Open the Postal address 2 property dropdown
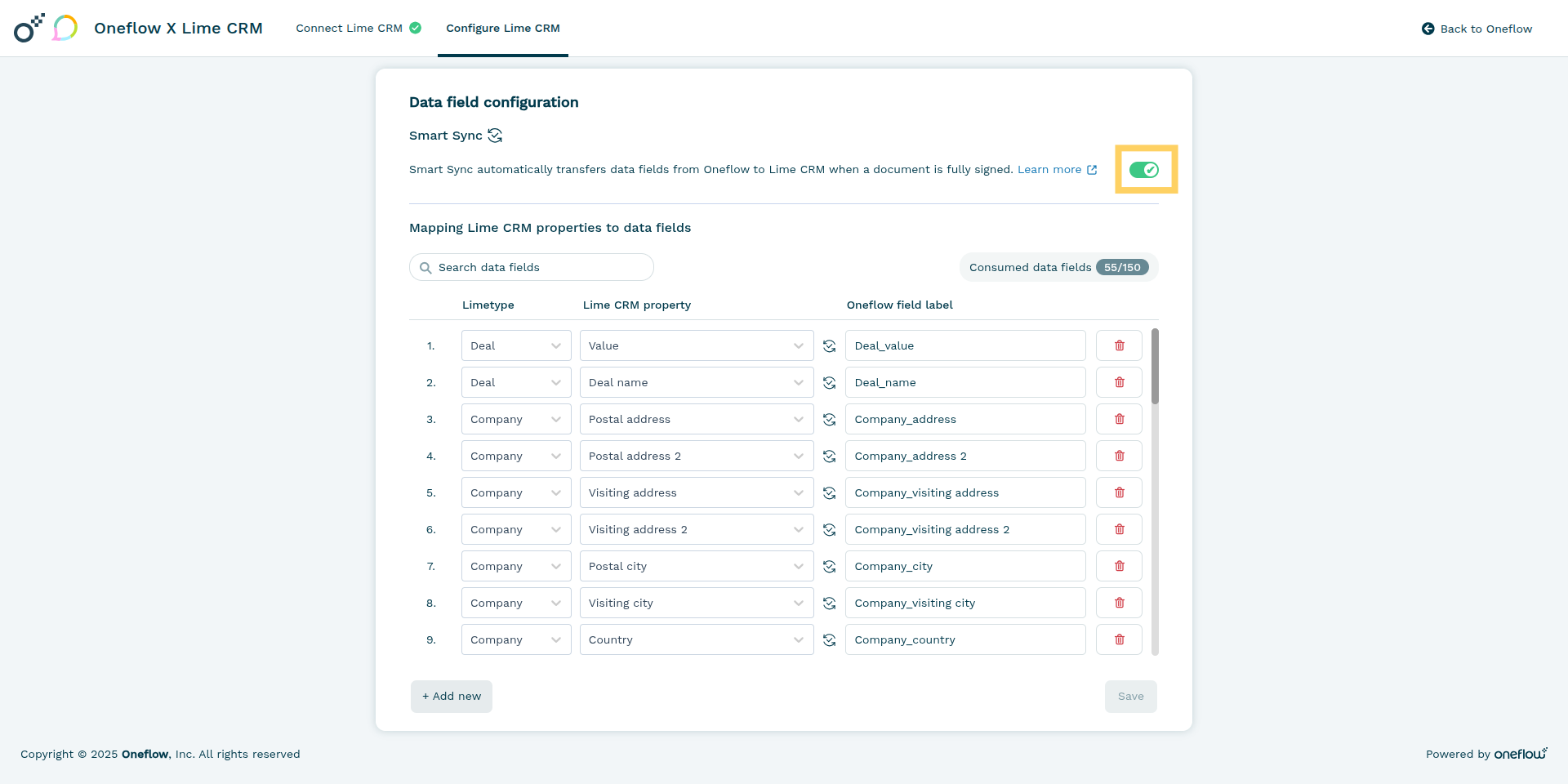 [697, 456]
